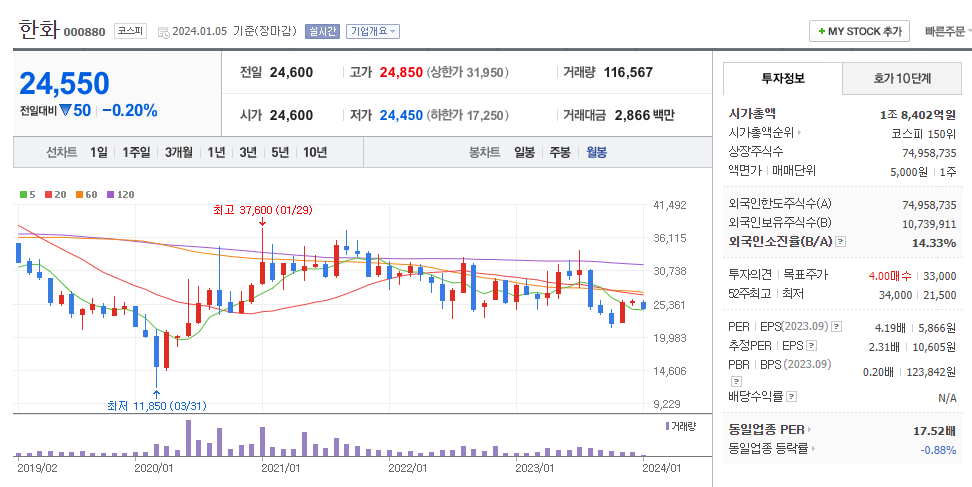This screenshot has height=487, width=972.
Task: Click the 41,492 y-axis price label
Action: [x=670, y=205]
